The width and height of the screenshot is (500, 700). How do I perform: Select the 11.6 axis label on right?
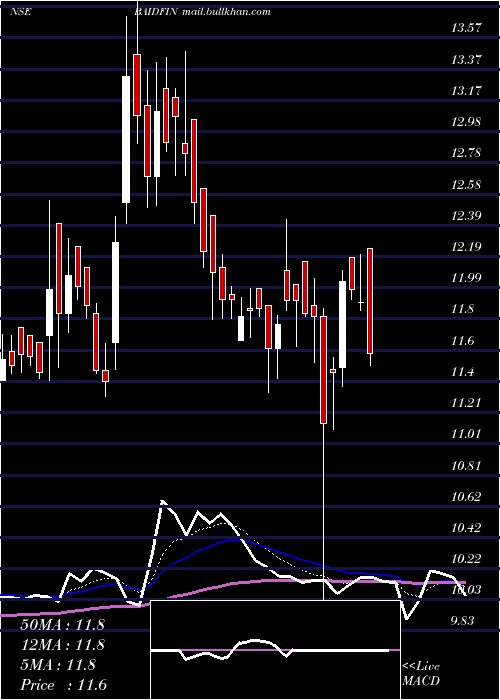[462, 341]
